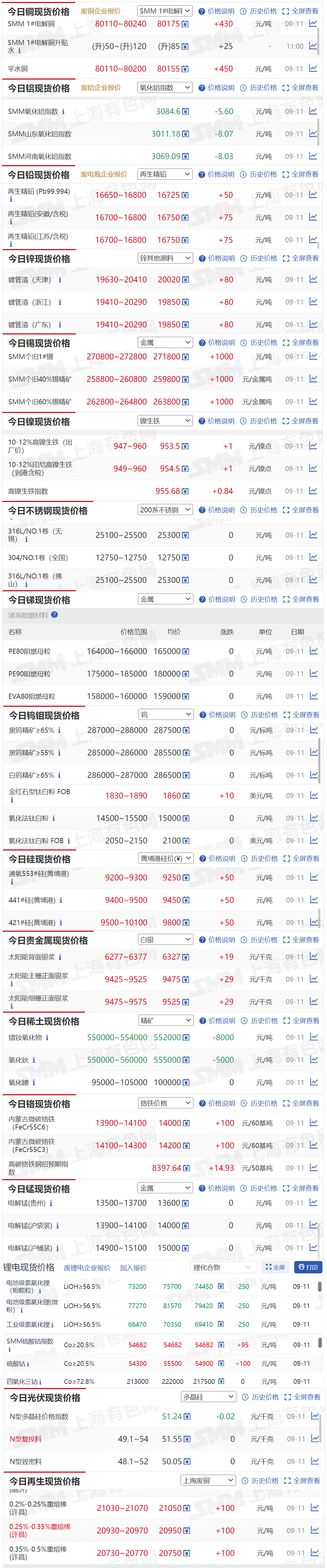Open trend chart for 镀管渣（天津）
The width and height of the screenshot is (327, 1568).
coord(312,279)
